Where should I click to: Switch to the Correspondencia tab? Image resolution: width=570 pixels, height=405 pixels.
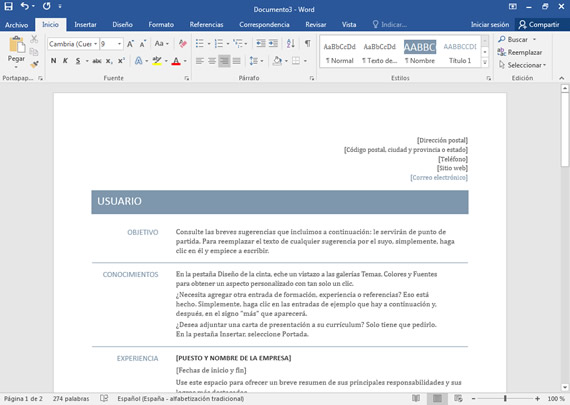coord(264,25)
